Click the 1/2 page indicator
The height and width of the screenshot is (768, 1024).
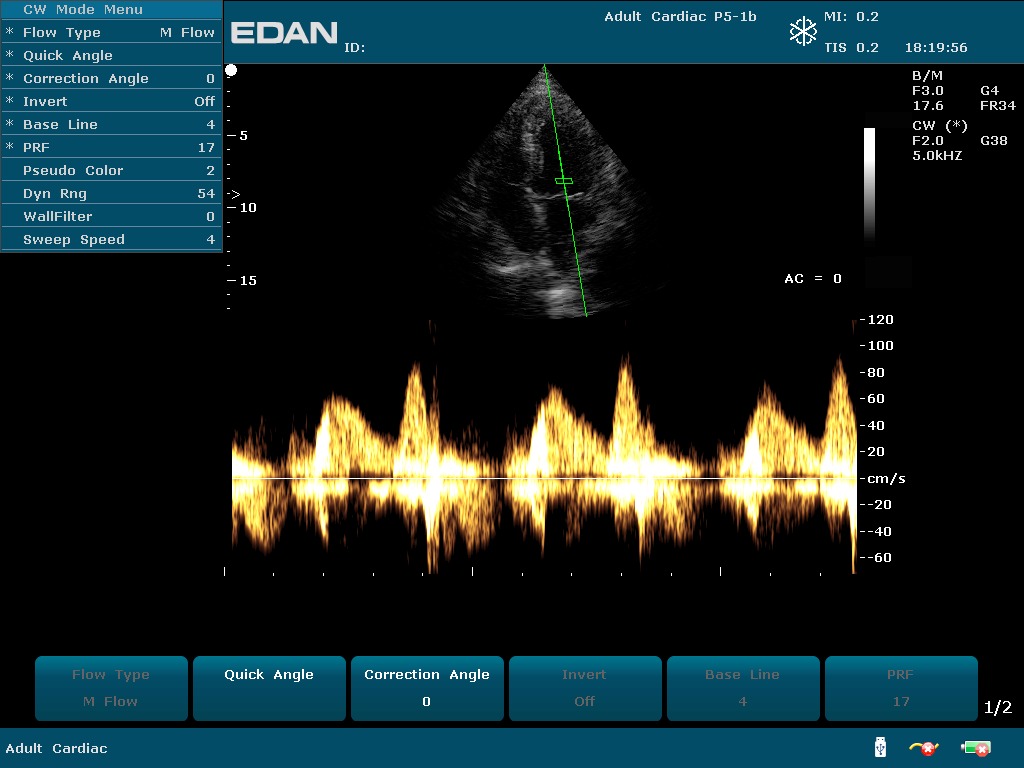pyautogui.click(x=998, y=708)
